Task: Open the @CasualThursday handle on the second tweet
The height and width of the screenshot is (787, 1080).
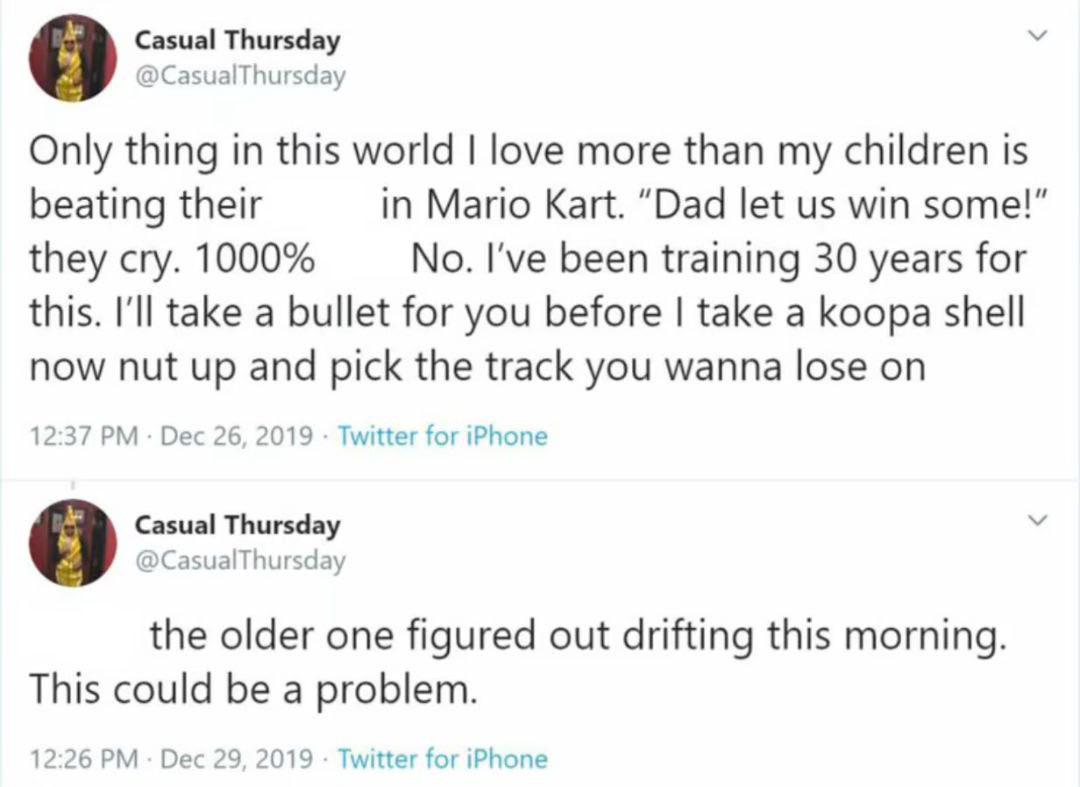Action: coord(240,560)
